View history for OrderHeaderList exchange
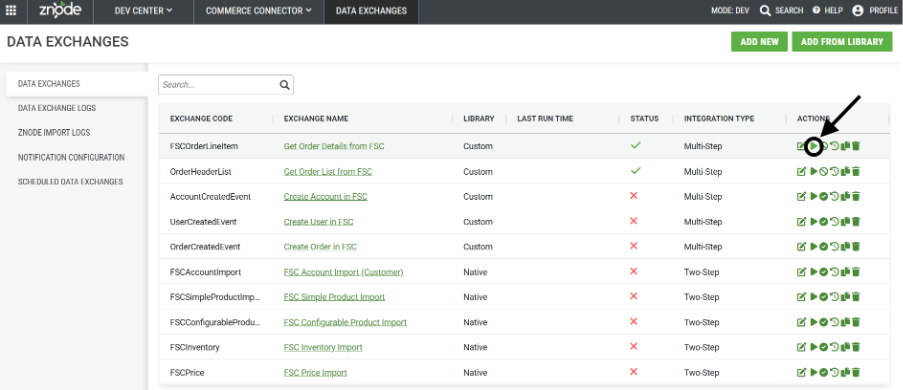Viewport: 903px width, 390px height. click(834, 171)
